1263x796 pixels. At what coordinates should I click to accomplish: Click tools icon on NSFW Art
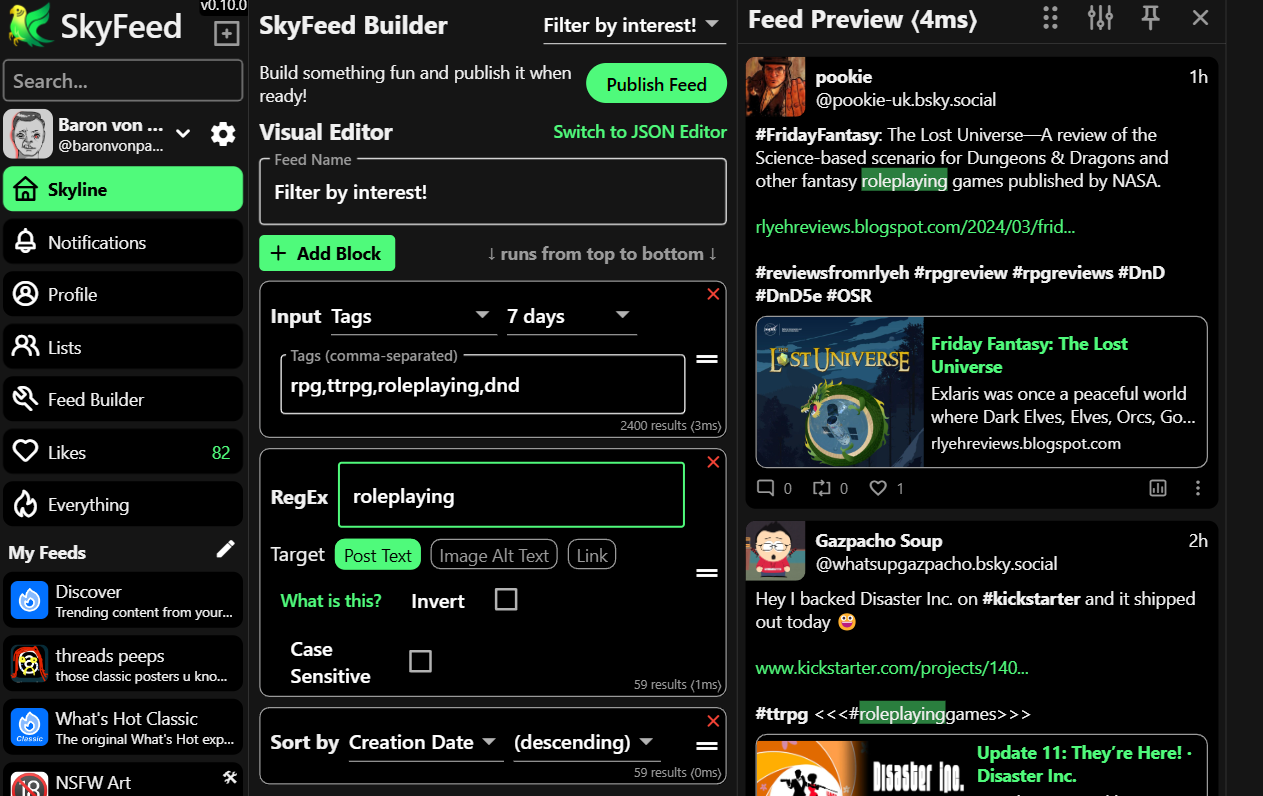pyautogui.click(x=230, y=777)
